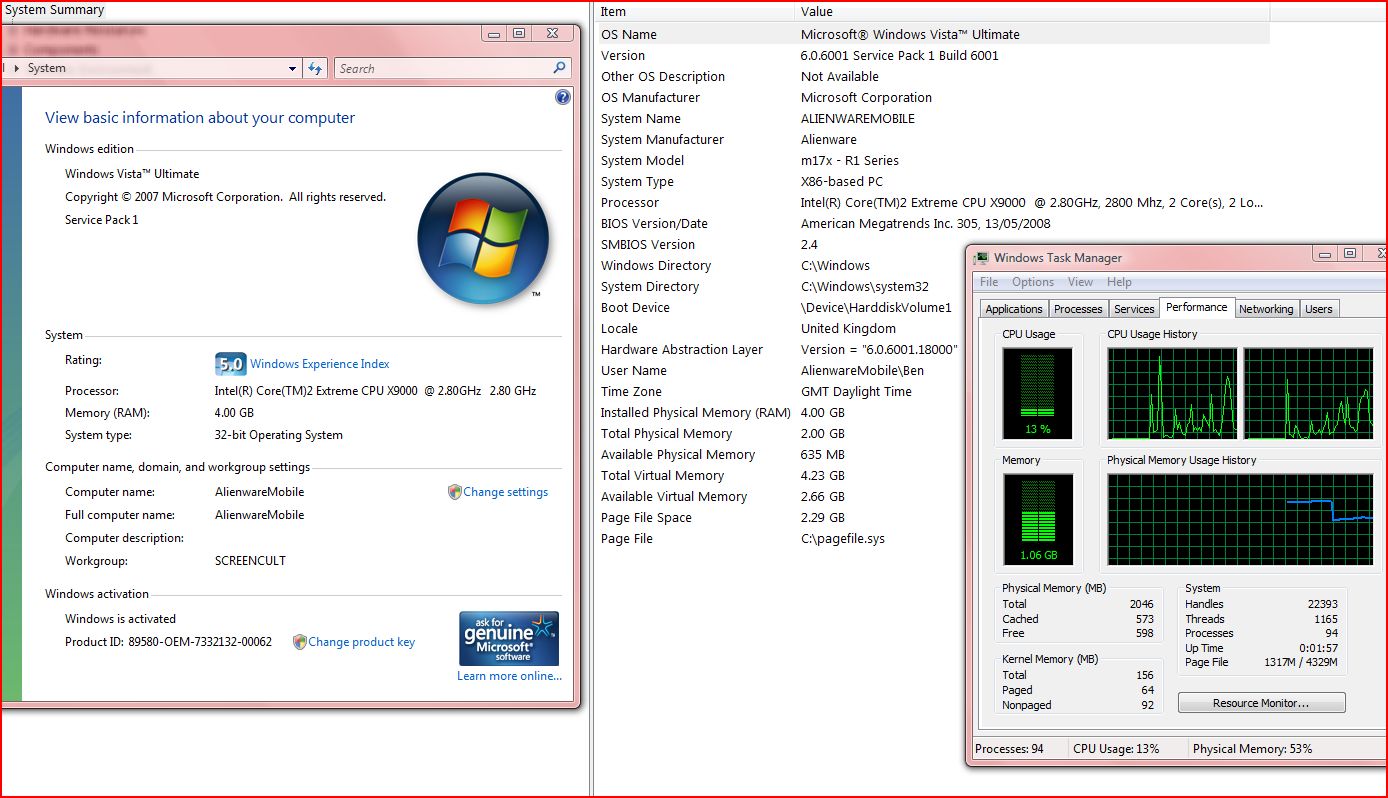Switch to the Users tab
The width and height of the screenshot is (1388, 798).
click(1319, 309)
